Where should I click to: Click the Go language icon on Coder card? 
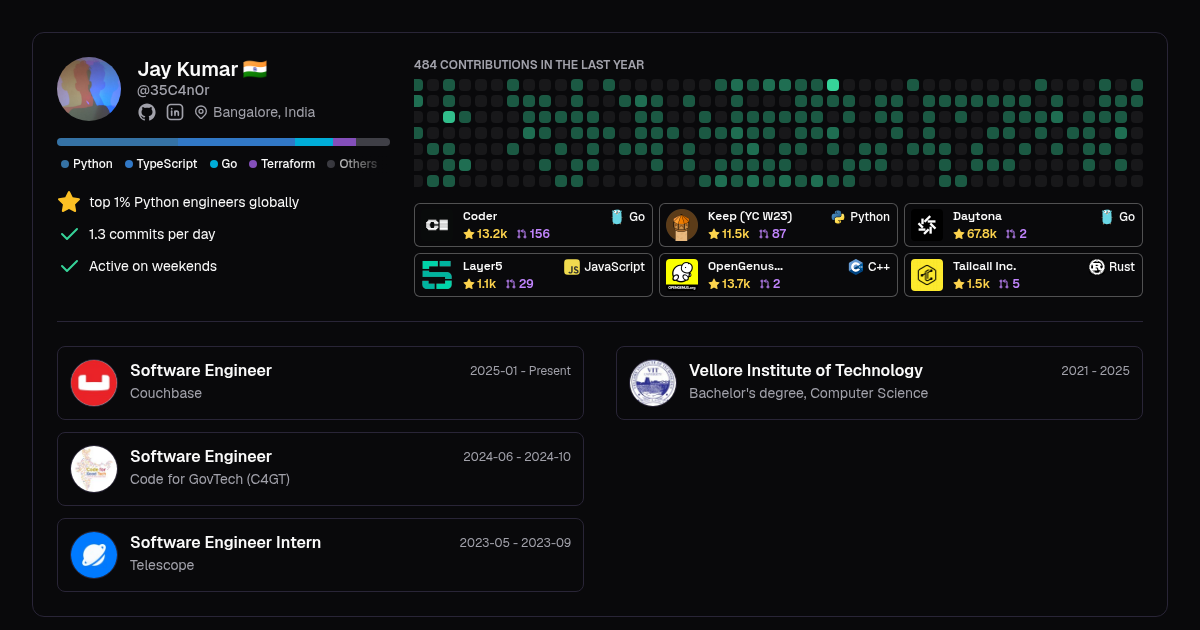[617, 216]
